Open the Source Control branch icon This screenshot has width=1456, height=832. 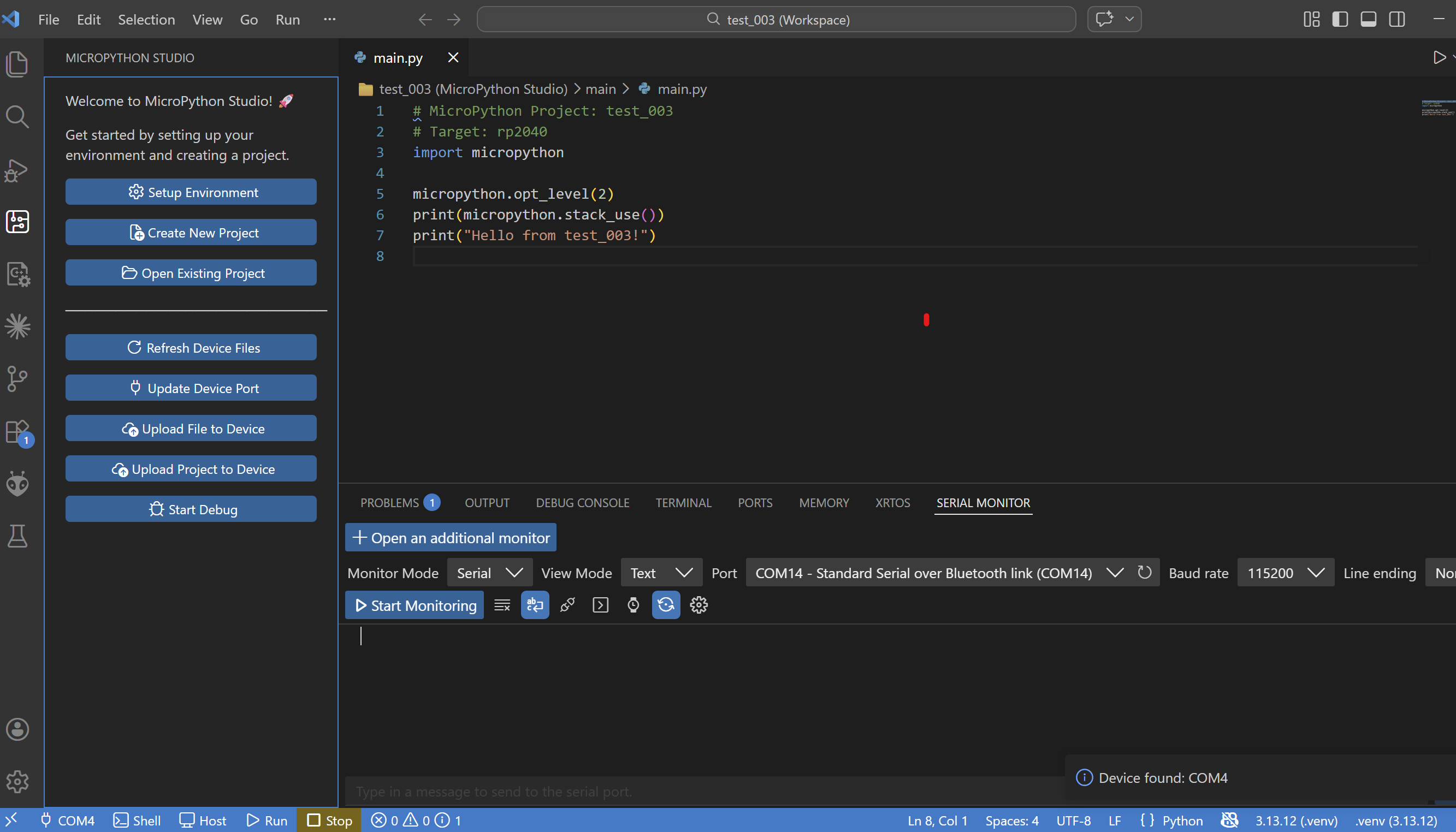[17, 378]
